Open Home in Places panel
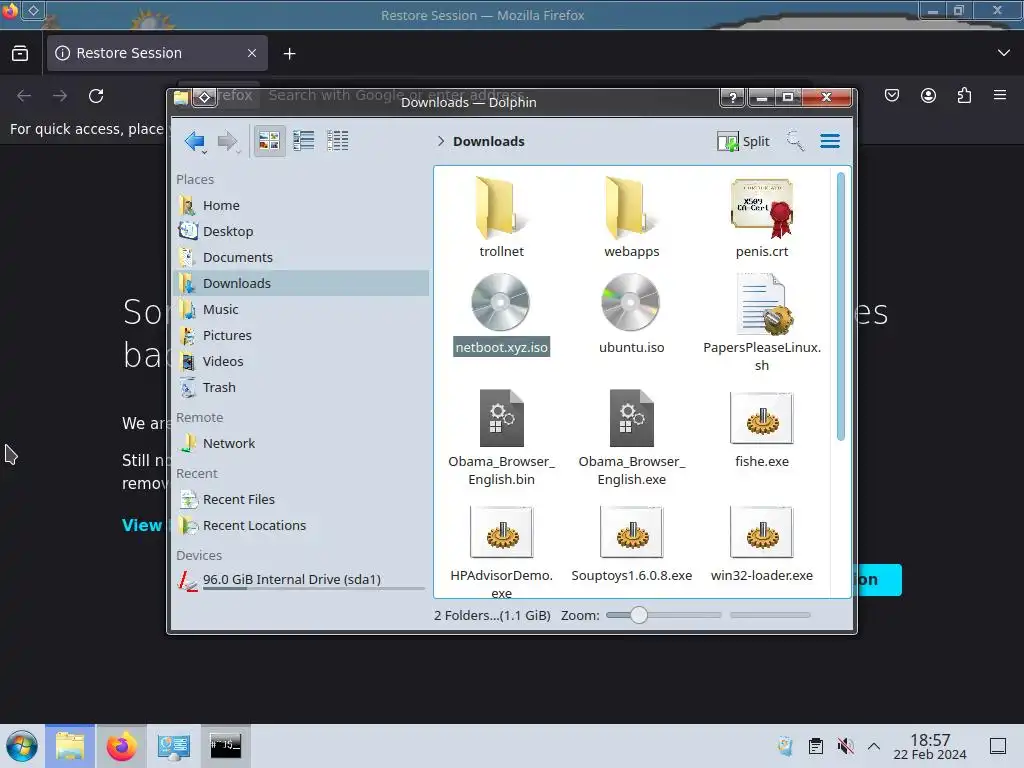Screen dimensions: 1024x768 coord(302,205)
